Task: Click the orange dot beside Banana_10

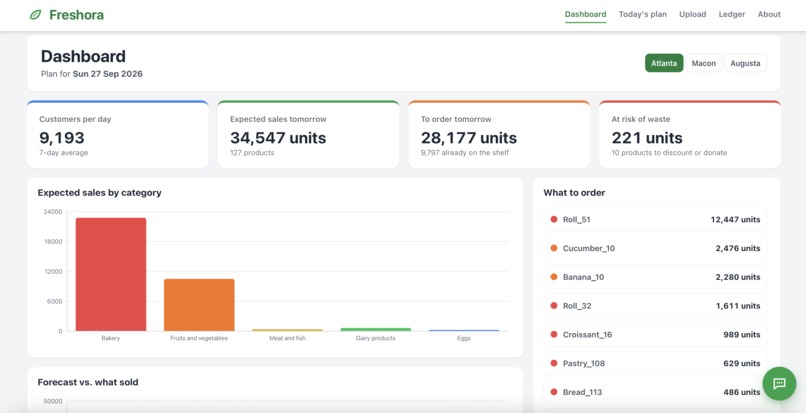Action: (554, 277)
